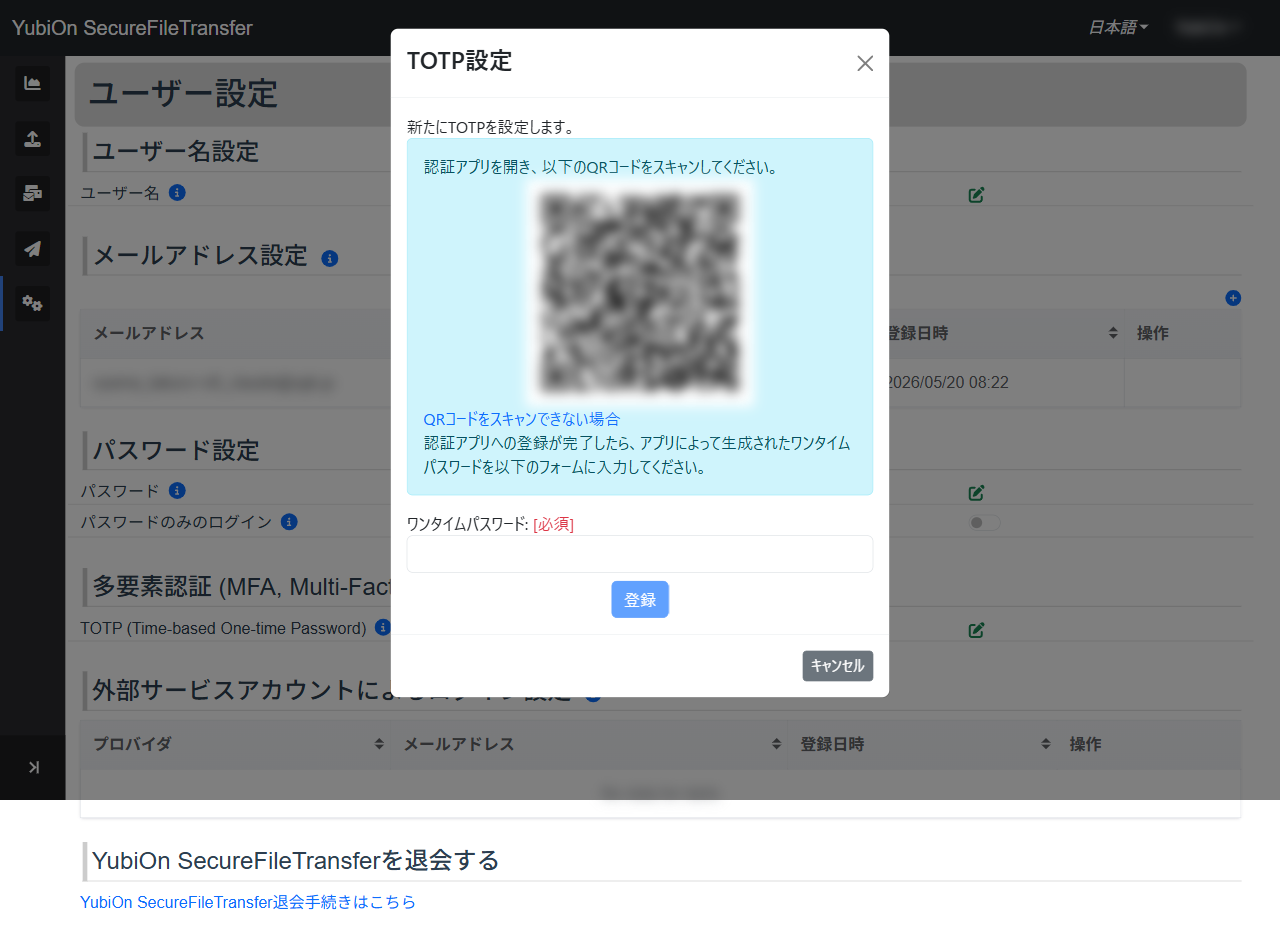1280x931 pixels.
Task: Open the settings gears icon in sidebar
Action: (32, 303)
